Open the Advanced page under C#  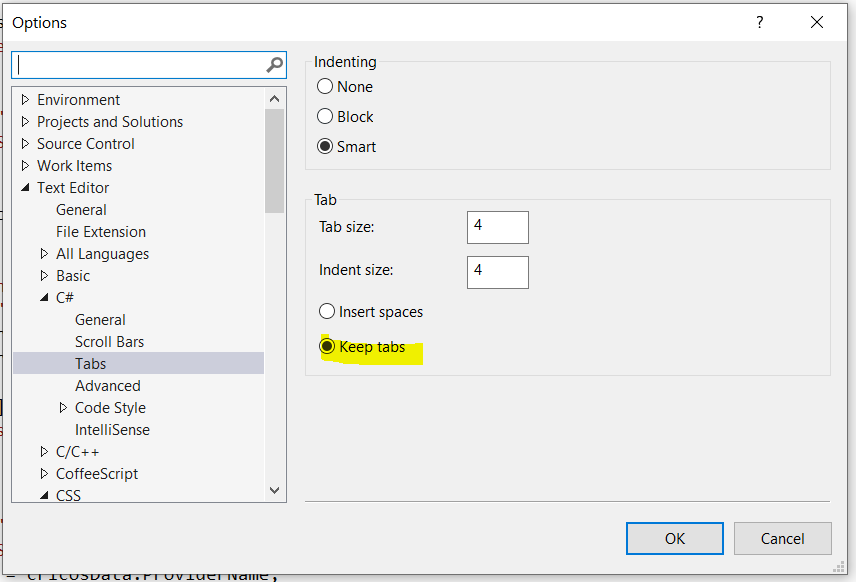point(107,386)
